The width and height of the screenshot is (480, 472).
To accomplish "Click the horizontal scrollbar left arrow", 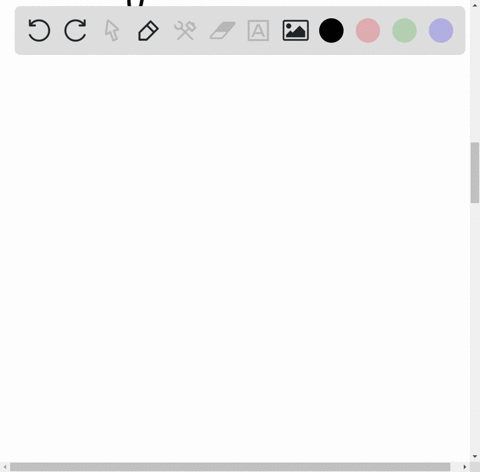I will pos(5,467).
